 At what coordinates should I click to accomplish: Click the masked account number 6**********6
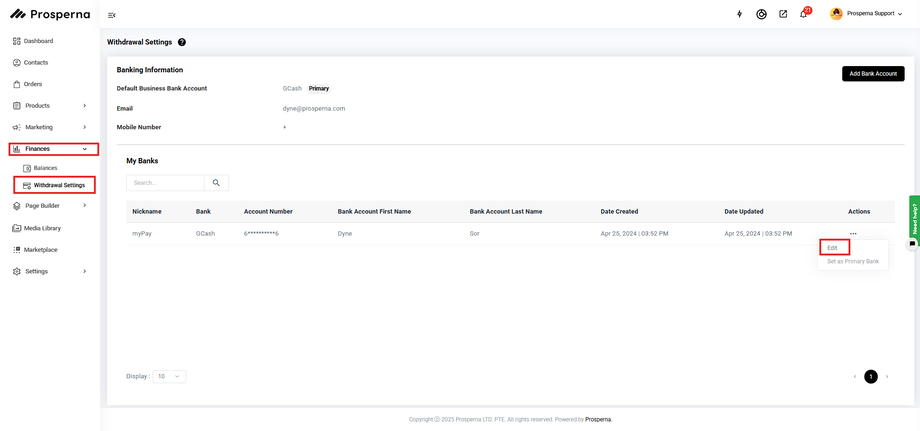(x=261, y=233)
